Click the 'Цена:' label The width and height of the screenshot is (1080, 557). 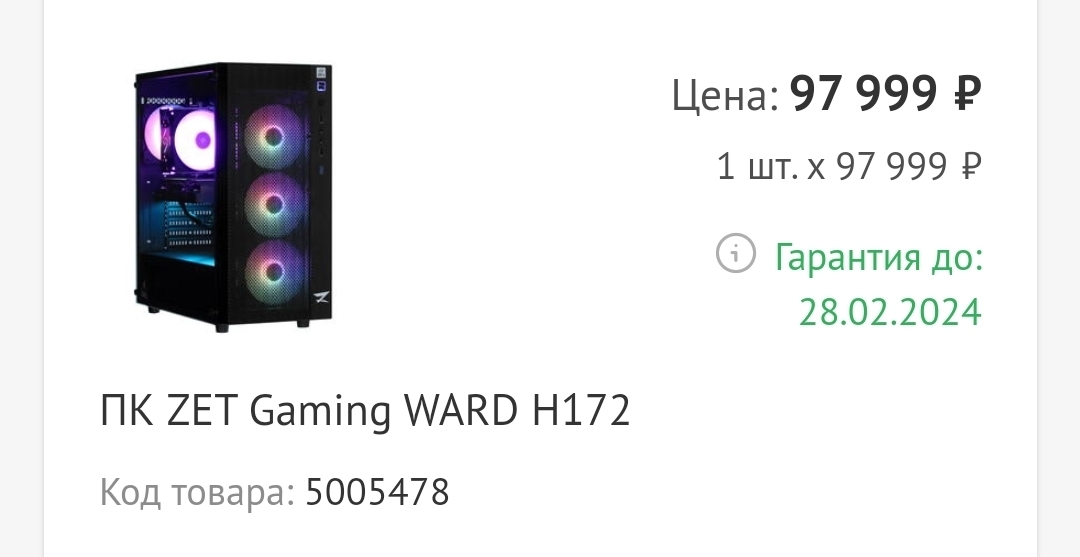pos(725,95)
